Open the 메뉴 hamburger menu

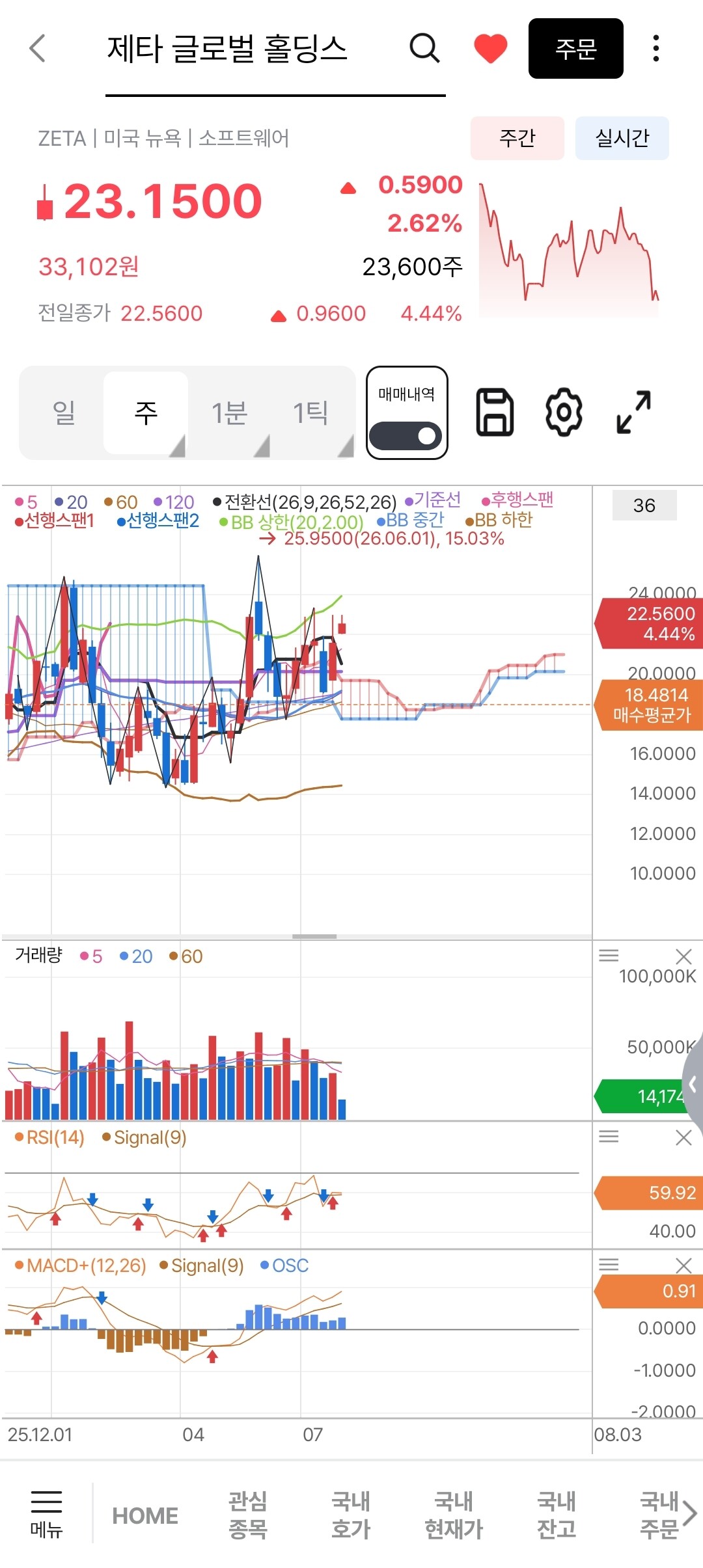[x=46, y=1513]
